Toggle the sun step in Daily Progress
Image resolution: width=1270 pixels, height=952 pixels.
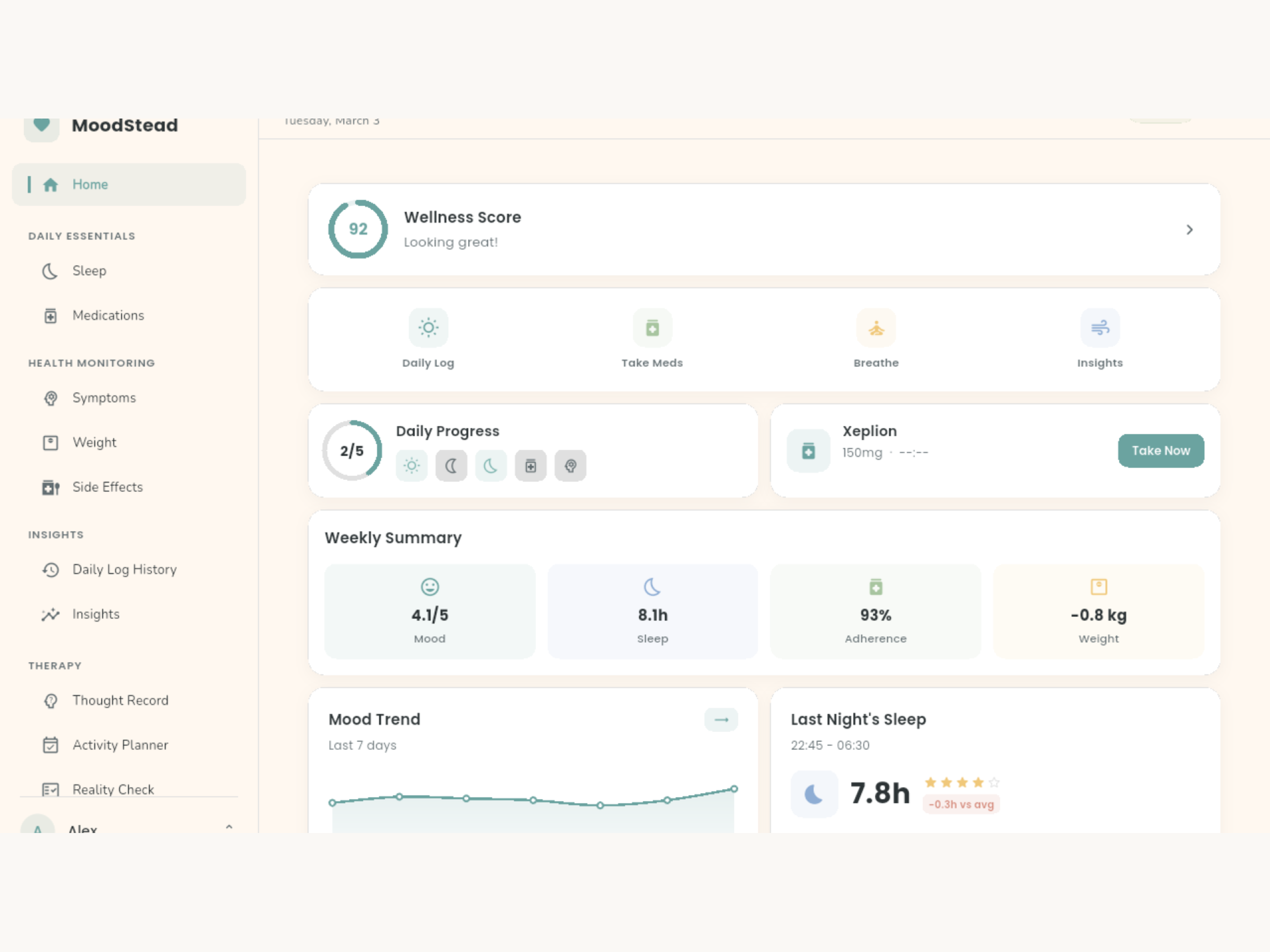pos(412,466)
